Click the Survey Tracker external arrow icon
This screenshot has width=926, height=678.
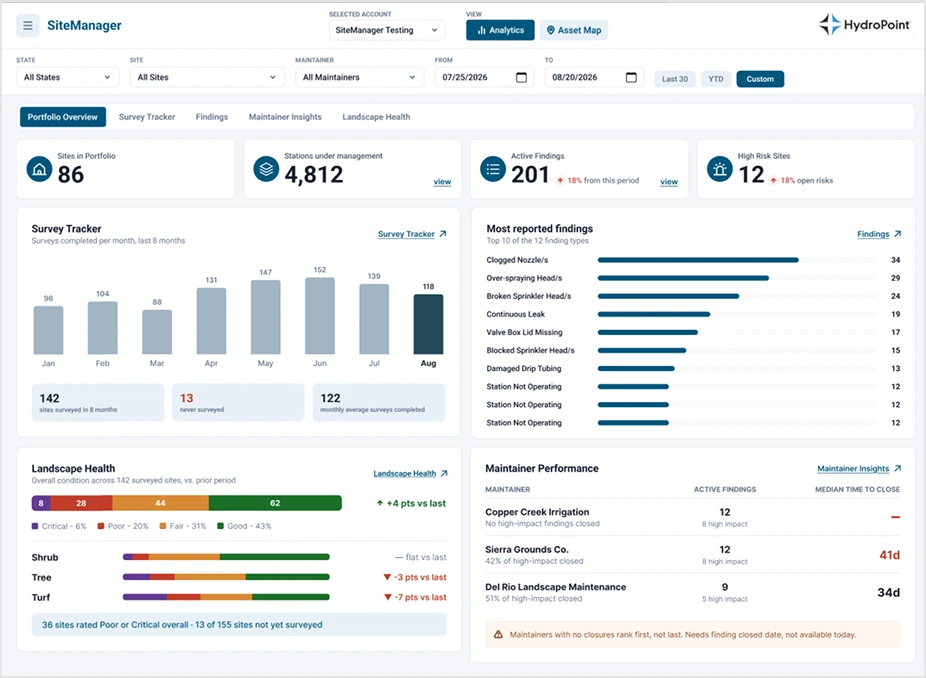click(x=443, y=234)
